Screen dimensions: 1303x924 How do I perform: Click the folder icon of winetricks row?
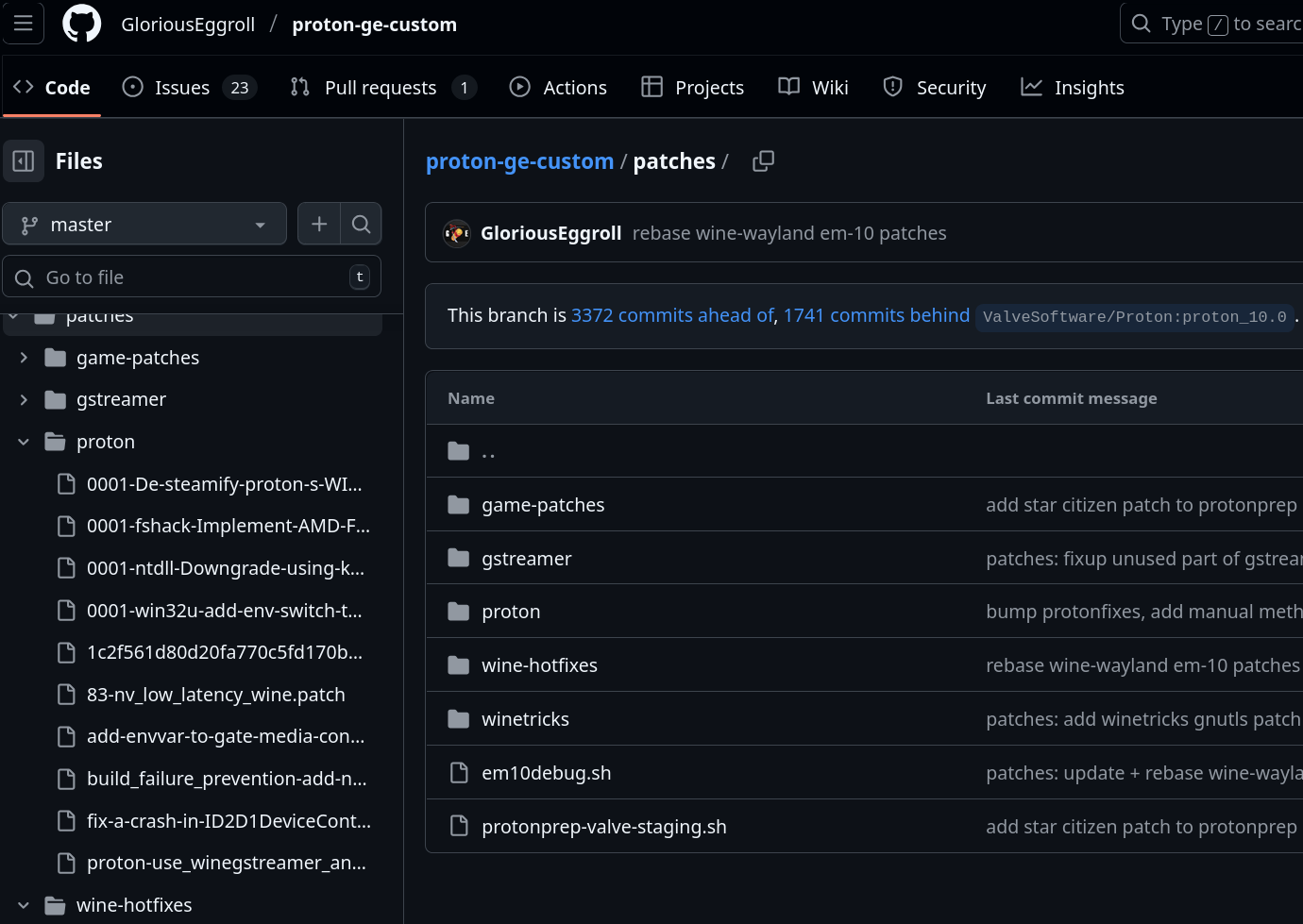pyautogui.click(x=459, y=719)
